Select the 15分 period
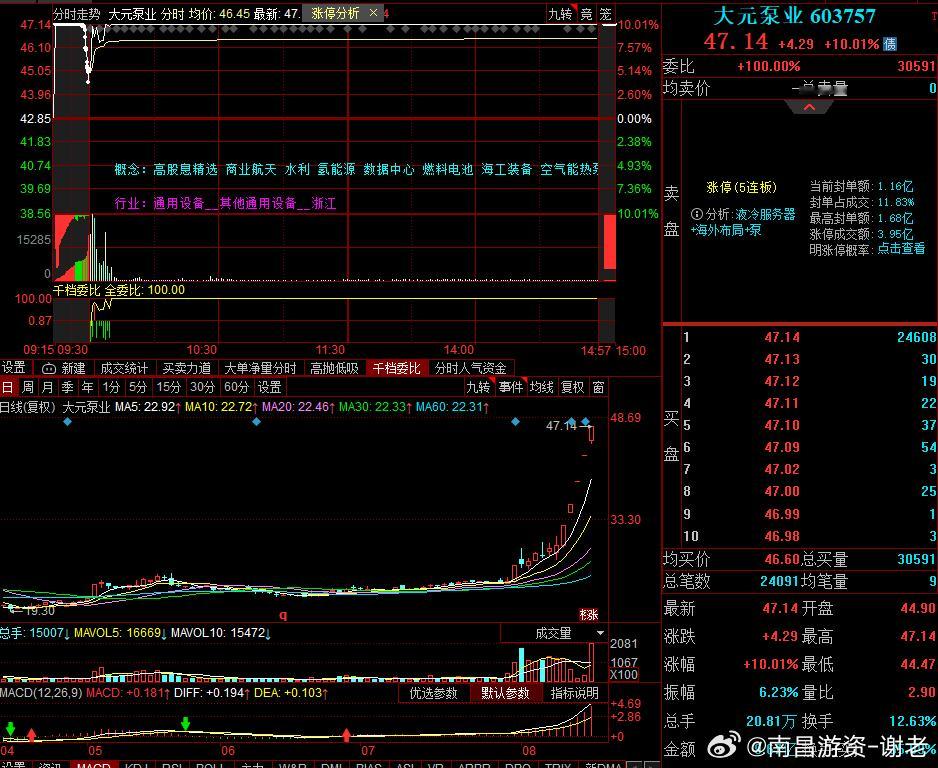This screenshot has width=938, height=768. click(169, 388)
